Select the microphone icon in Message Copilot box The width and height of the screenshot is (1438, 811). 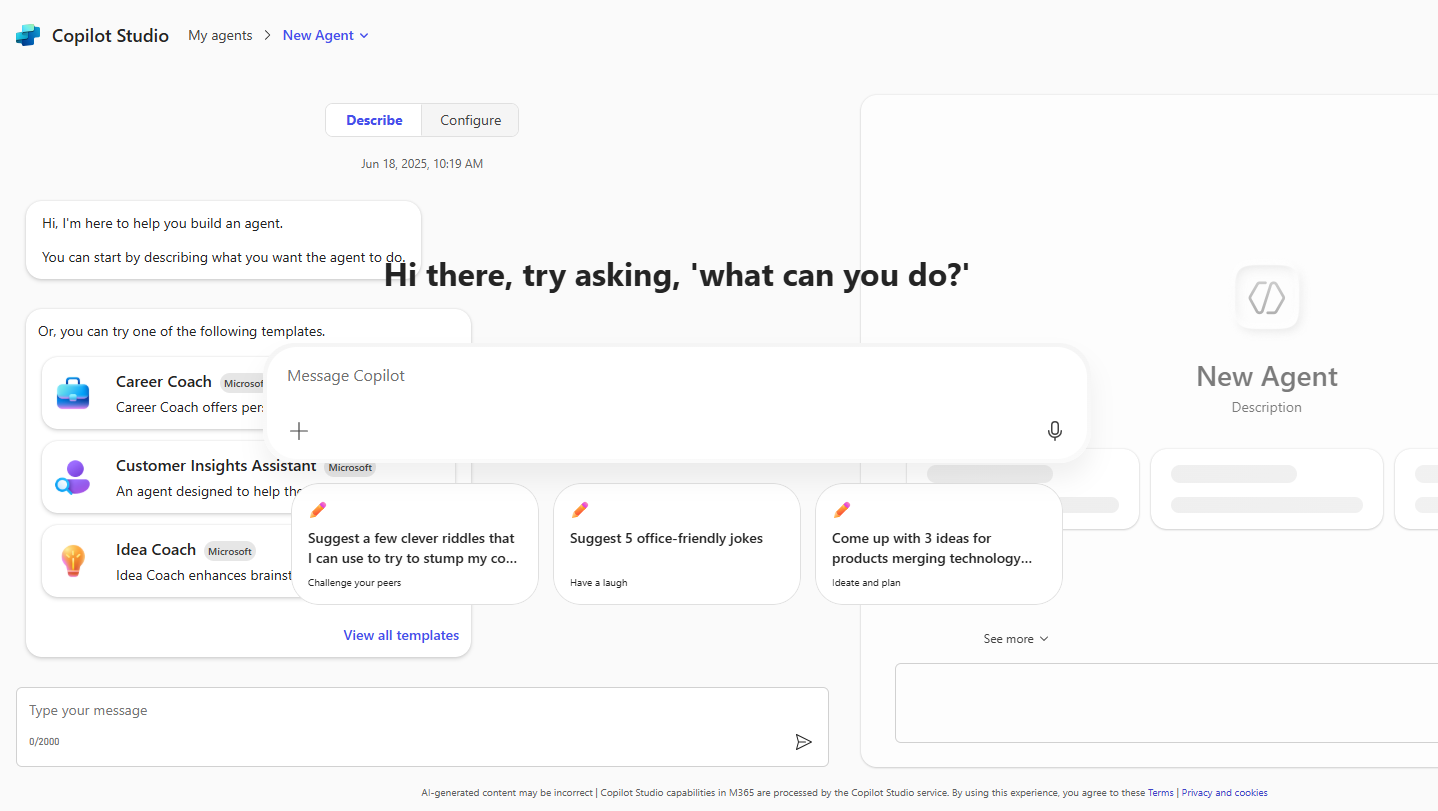point(1054,430)
